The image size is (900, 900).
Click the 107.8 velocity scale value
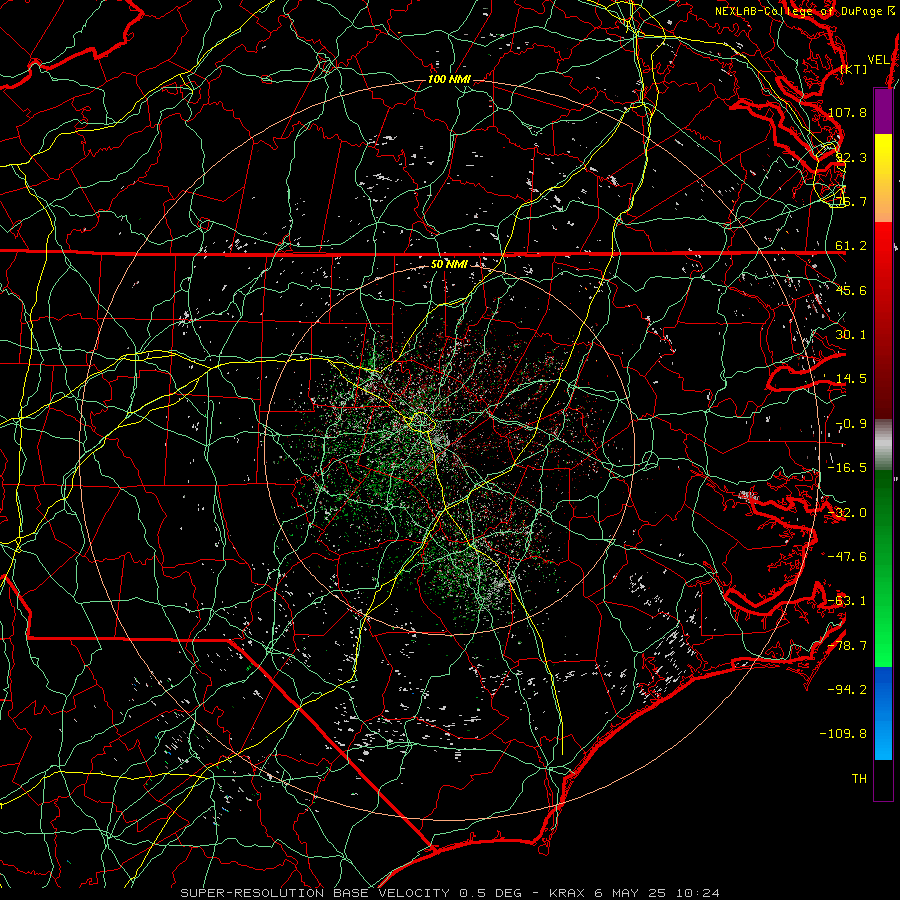click(847, 112)
